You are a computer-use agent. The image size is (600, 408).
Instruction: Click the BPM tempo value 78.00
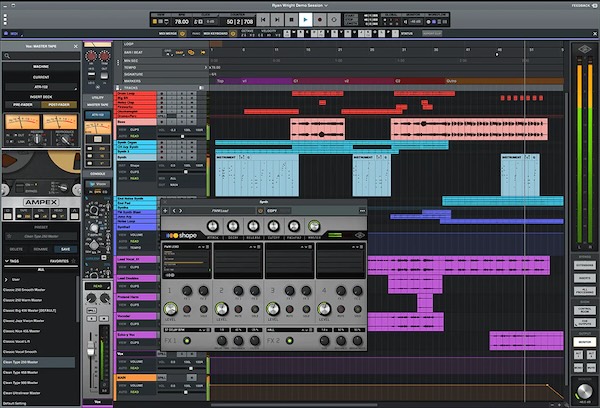(x=182, y=22)
